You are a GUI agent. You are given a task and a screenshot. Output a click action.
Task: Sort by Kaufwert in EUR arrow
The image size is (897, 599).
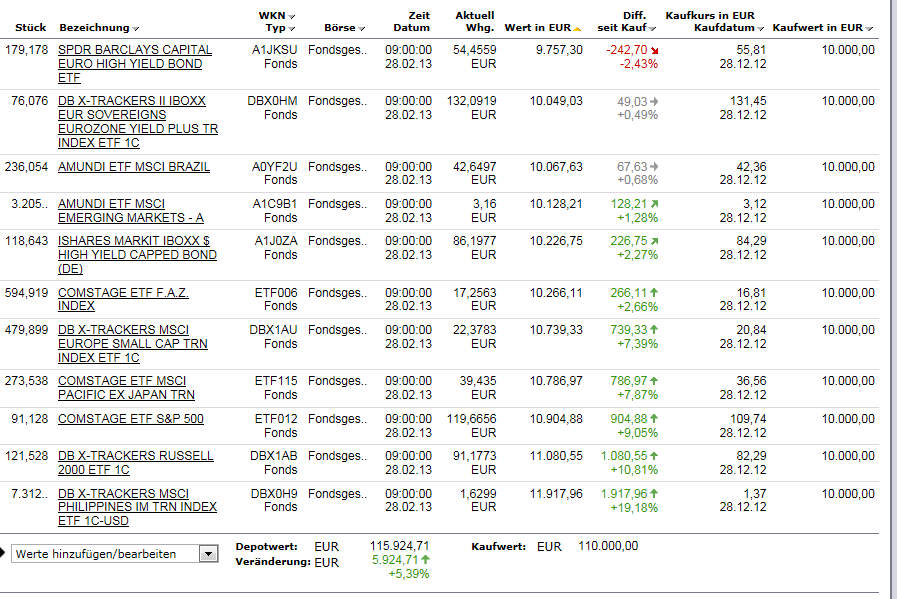[870, 29]
